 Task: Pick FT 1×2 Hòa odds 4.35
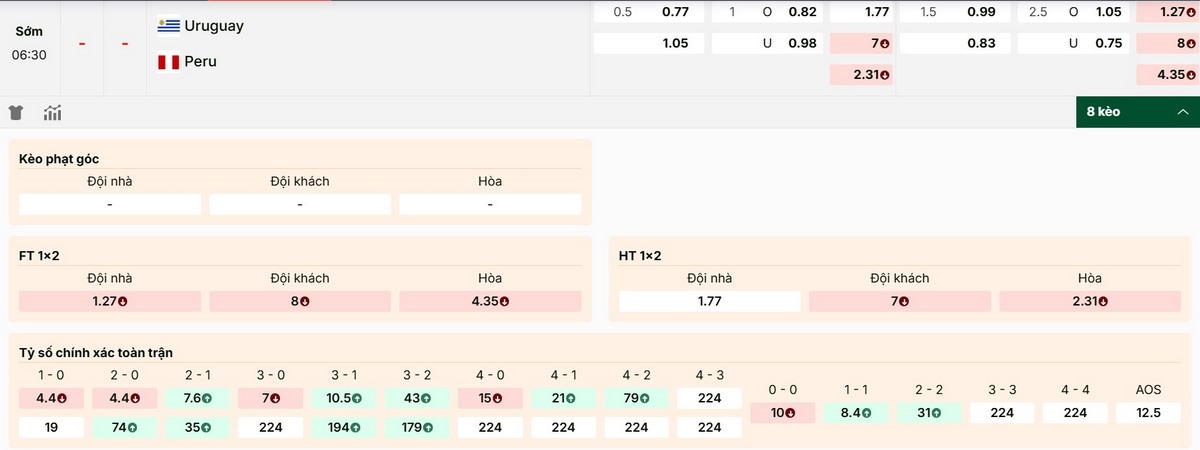point(490,301)
